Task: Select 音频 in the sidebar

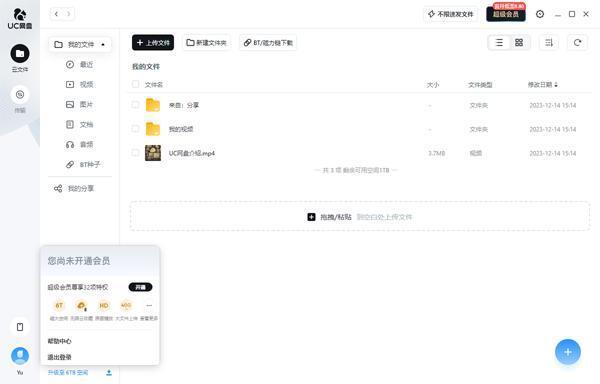Action: 79,144
